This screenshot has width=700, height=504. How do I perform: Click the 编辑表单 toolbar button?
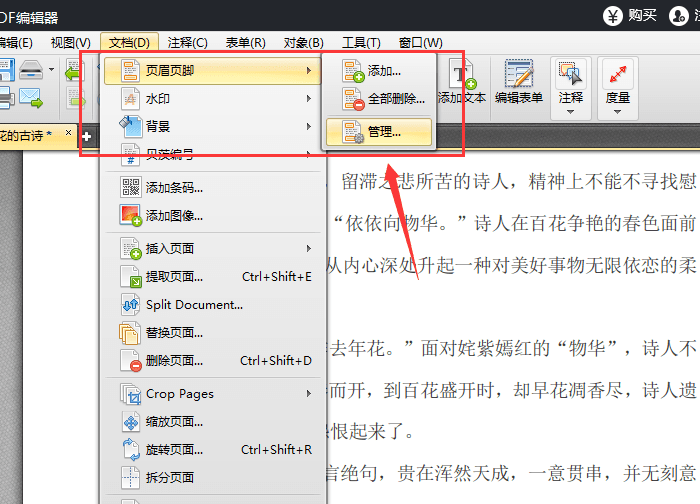[x=518, y=83]
